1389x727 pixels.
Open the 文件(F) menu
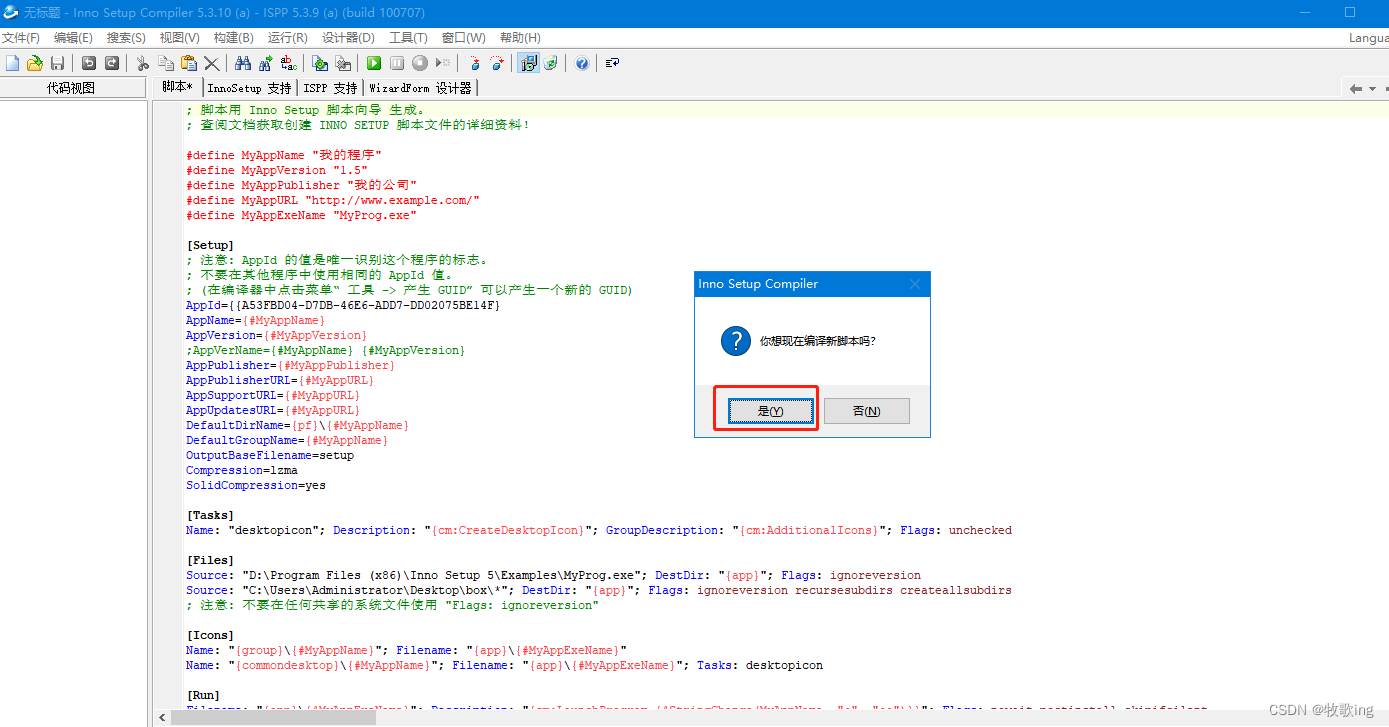click(x=20, y=37)
